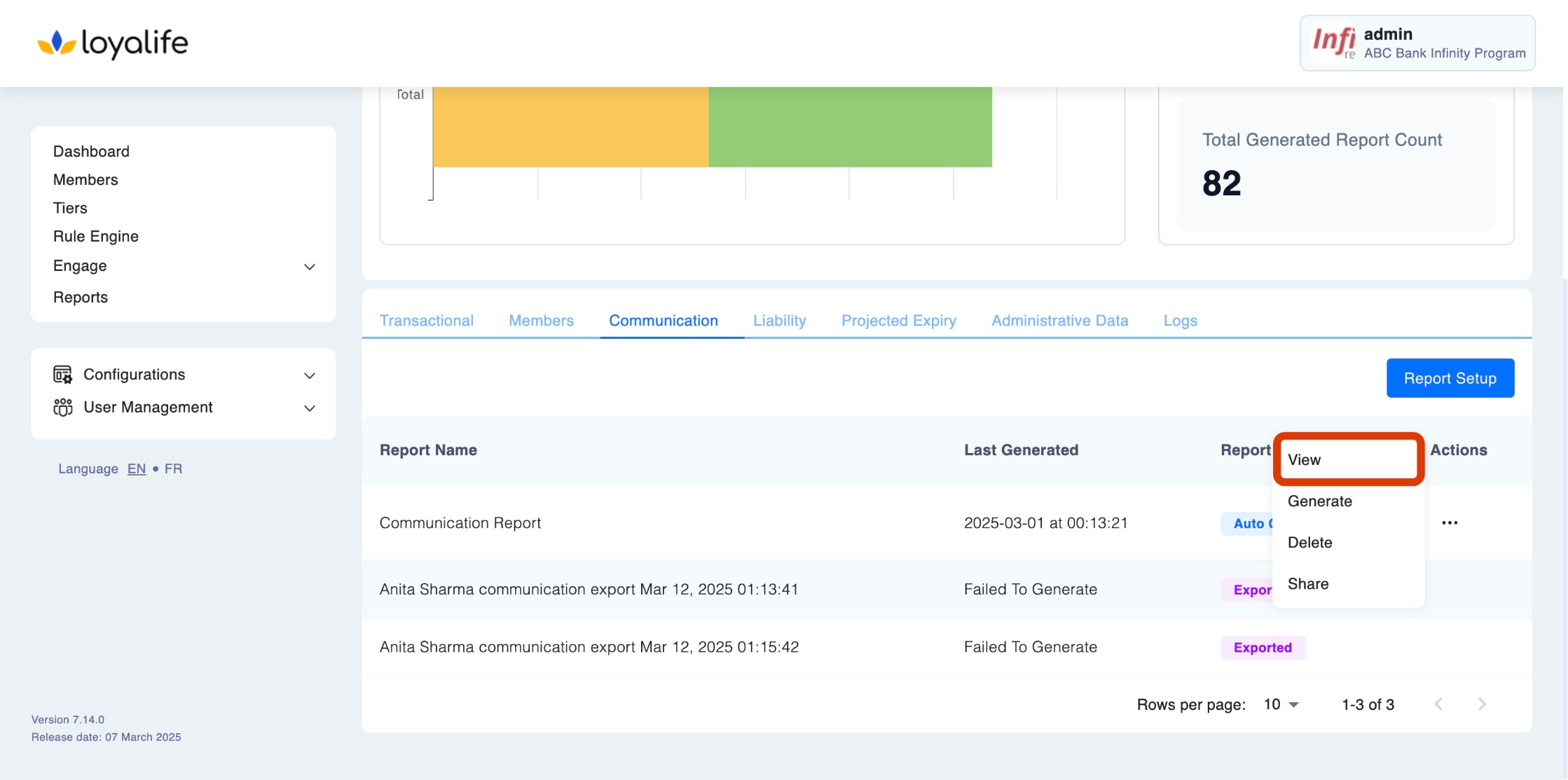Click the Report Setup button
The width and height of the screenshot is (1568, 780).
click(1450, 378)
